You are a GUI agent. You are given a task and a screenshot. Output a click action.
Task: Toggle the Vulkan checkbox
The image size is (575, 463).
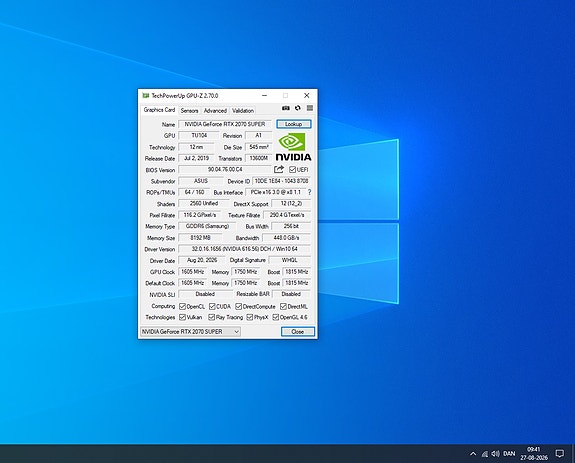[x=182, y=317]
